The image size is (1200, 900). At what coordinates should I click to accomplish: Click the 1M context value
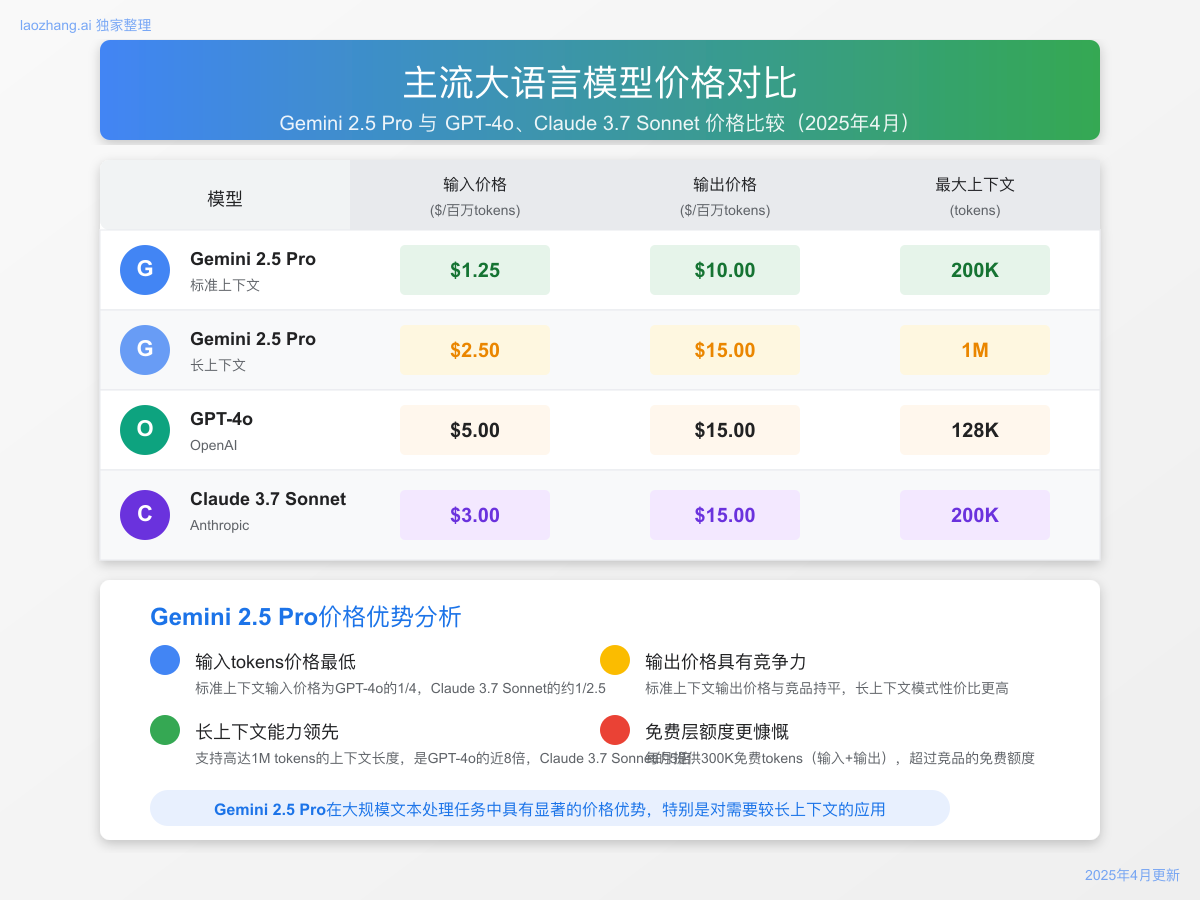click(x=975, y=350)
